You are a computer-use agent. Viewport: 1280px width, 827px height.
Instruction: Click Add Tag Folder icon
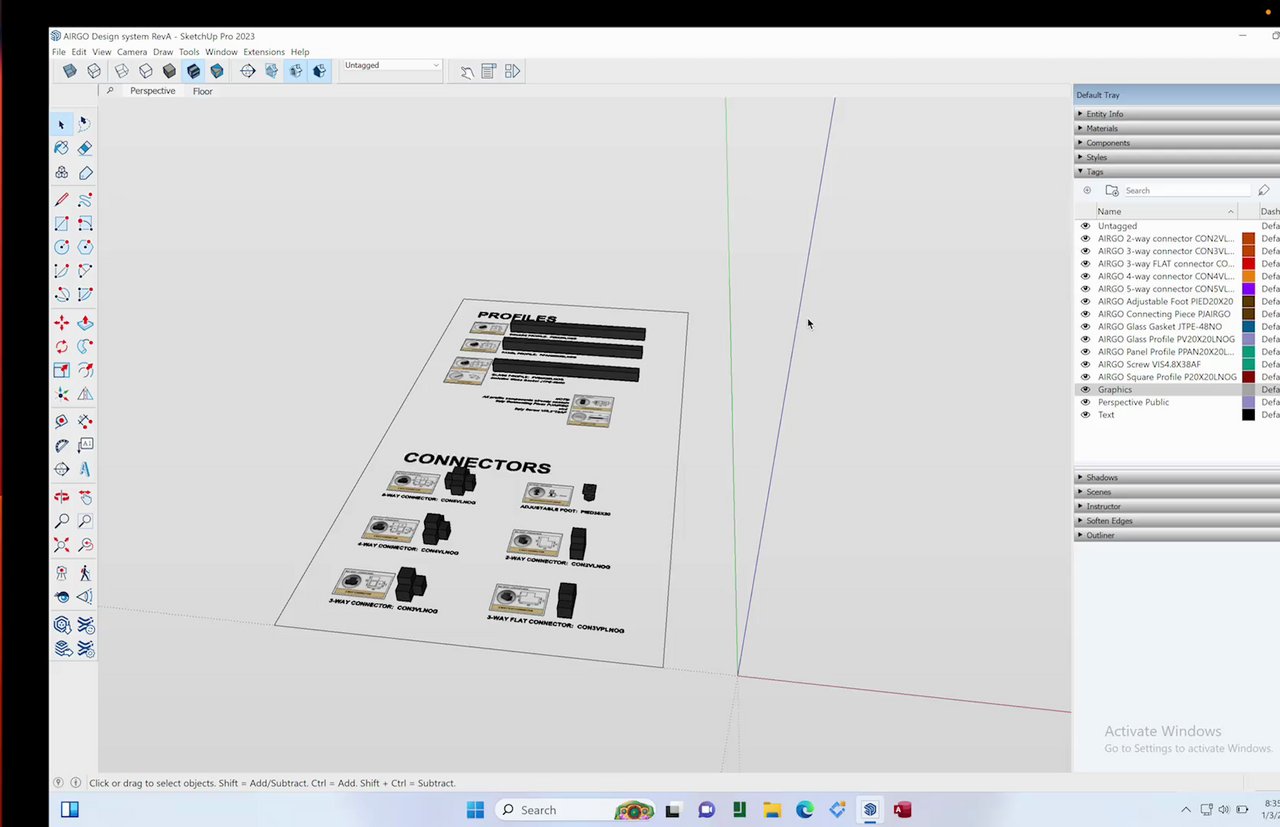click(x=1111, y=190)
